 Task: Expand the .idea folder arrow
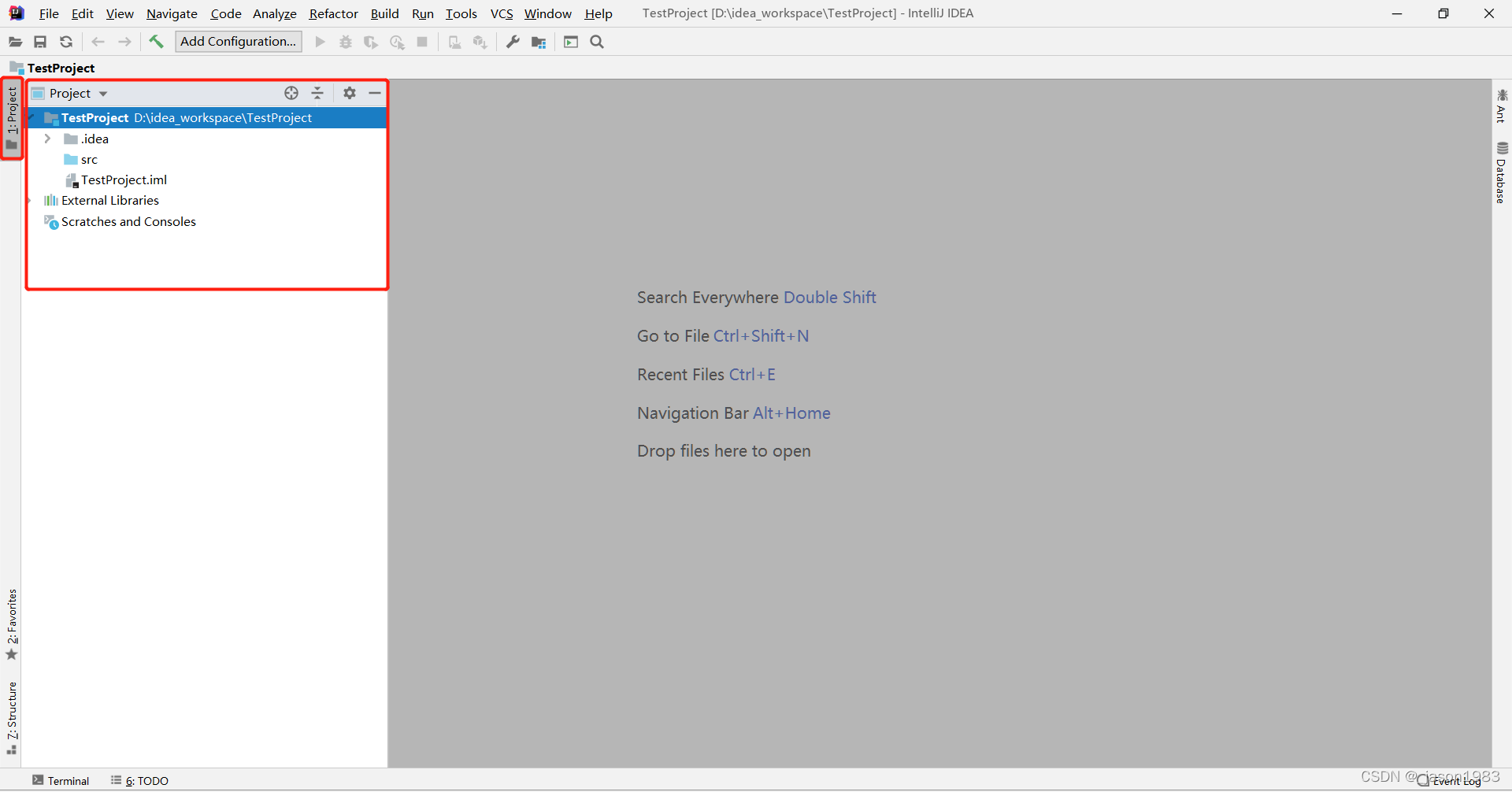pos(47,139)
